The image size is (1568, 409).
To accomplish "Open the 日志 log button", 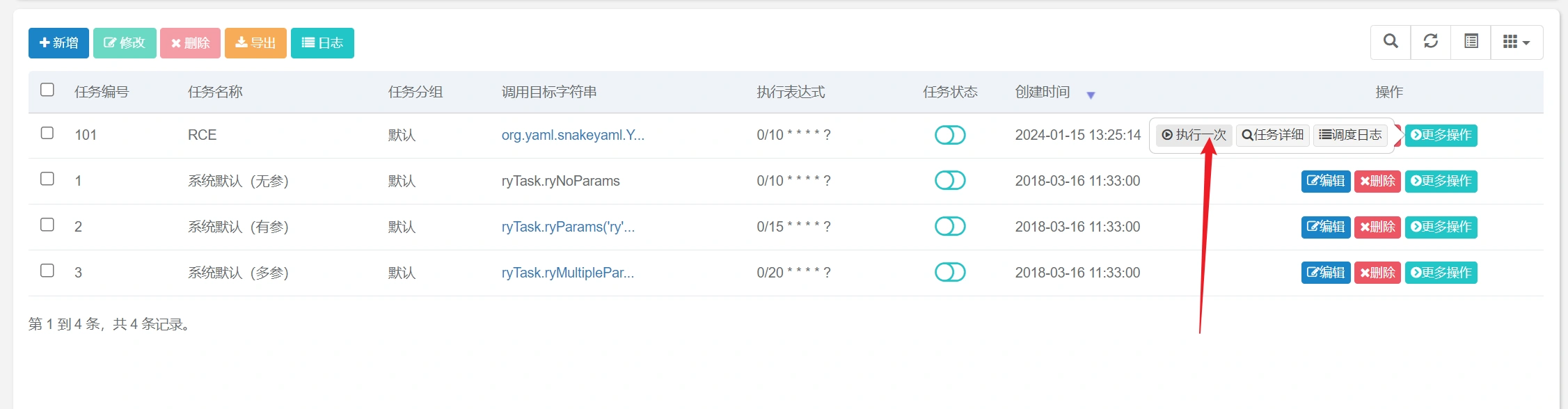I will pos(322,43).
